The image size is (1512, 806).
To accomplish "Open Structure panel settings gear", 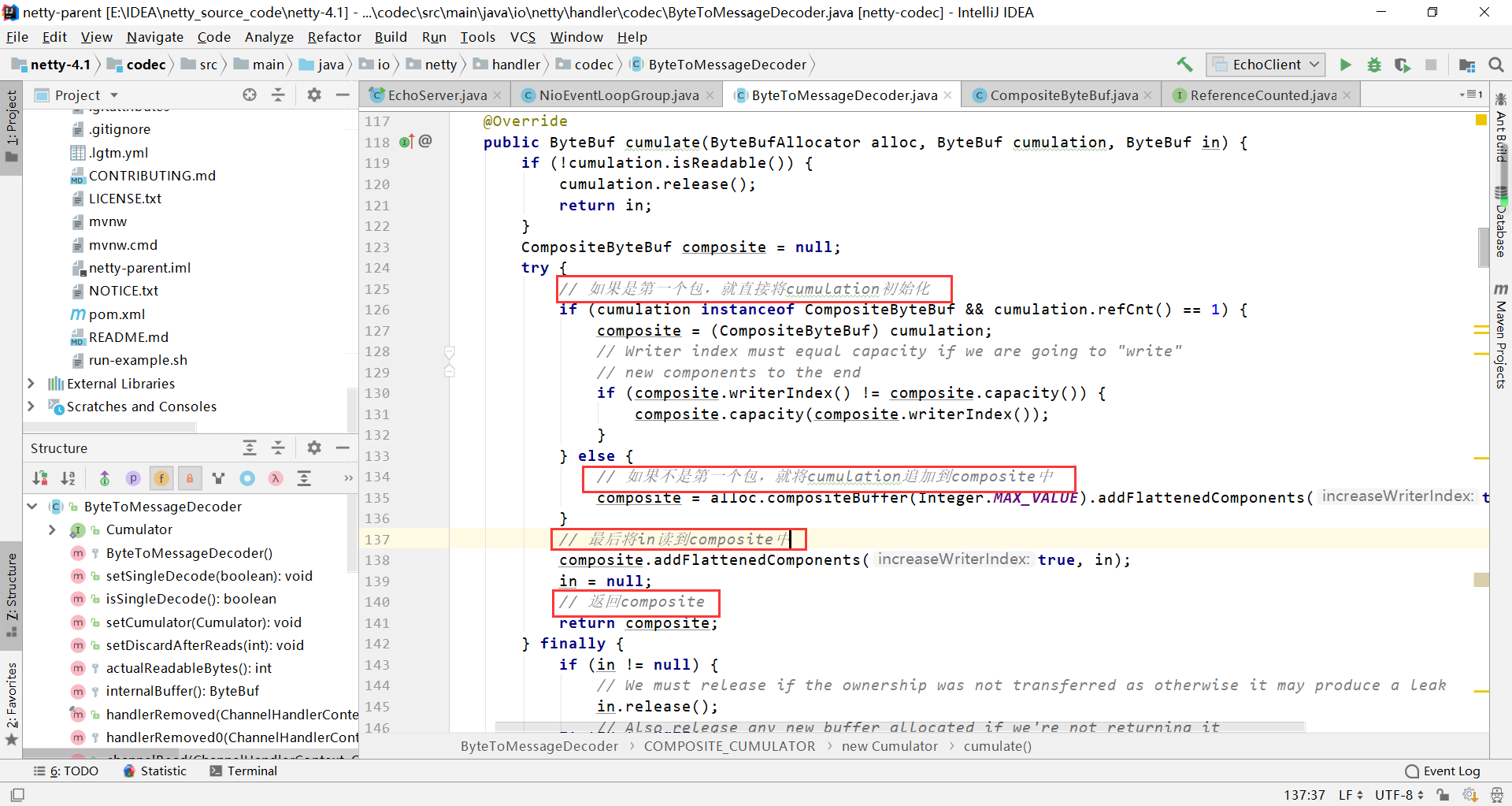I will tap(314, 448).
